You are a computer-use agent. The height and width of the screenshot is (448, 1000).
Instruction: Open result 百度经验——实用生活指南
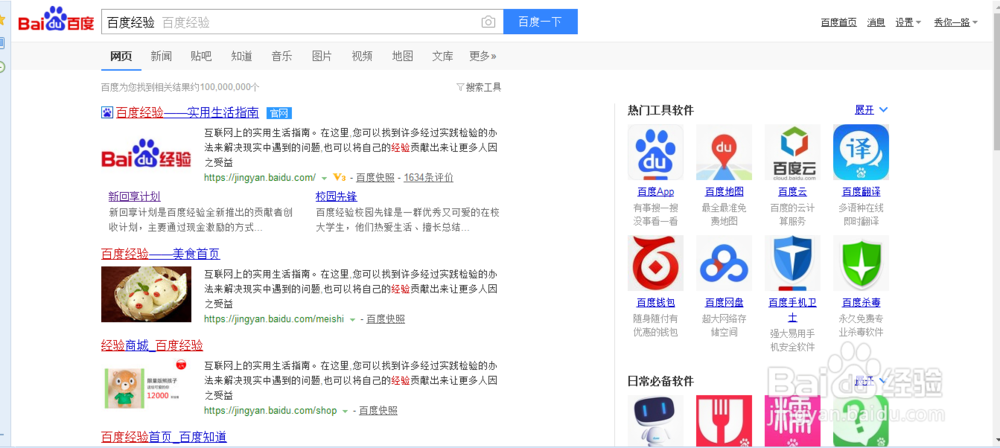point(188,113)
